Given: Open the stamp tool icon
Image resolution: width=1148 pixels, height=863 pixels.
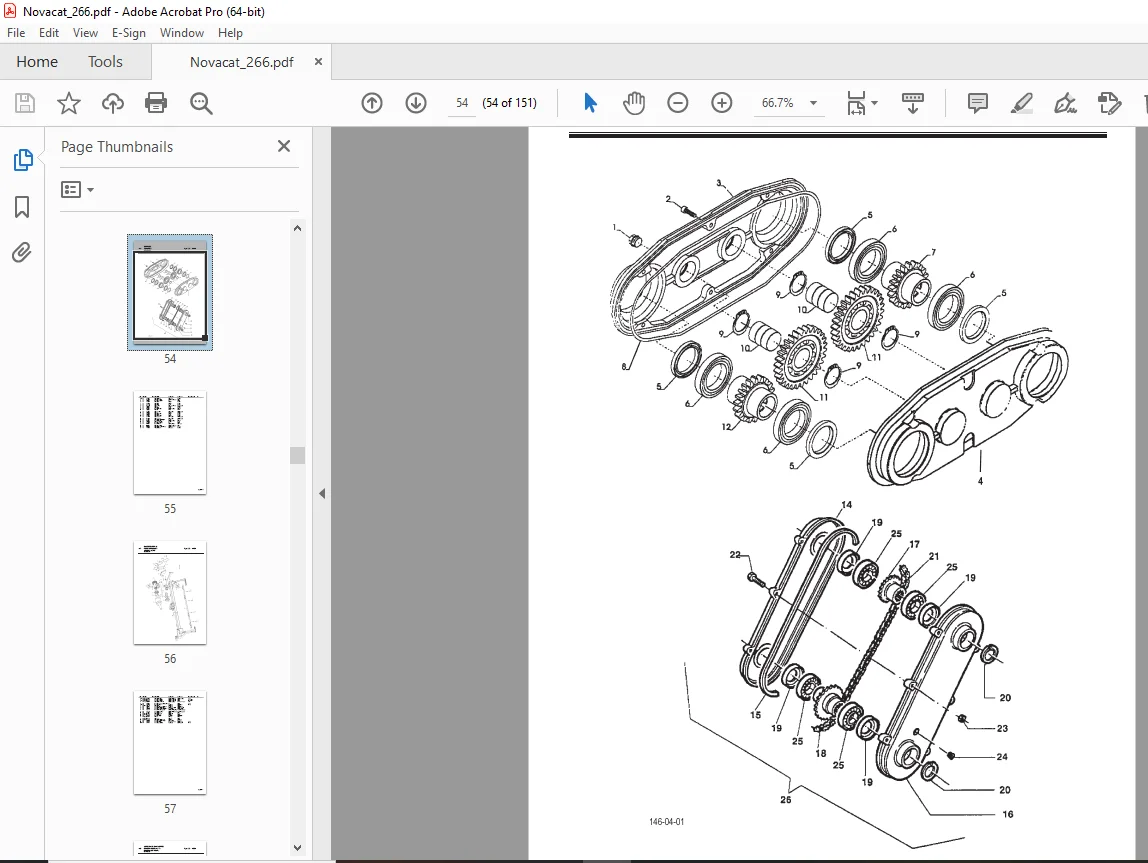Looking at the screenshot, I should click(1109, 103).
